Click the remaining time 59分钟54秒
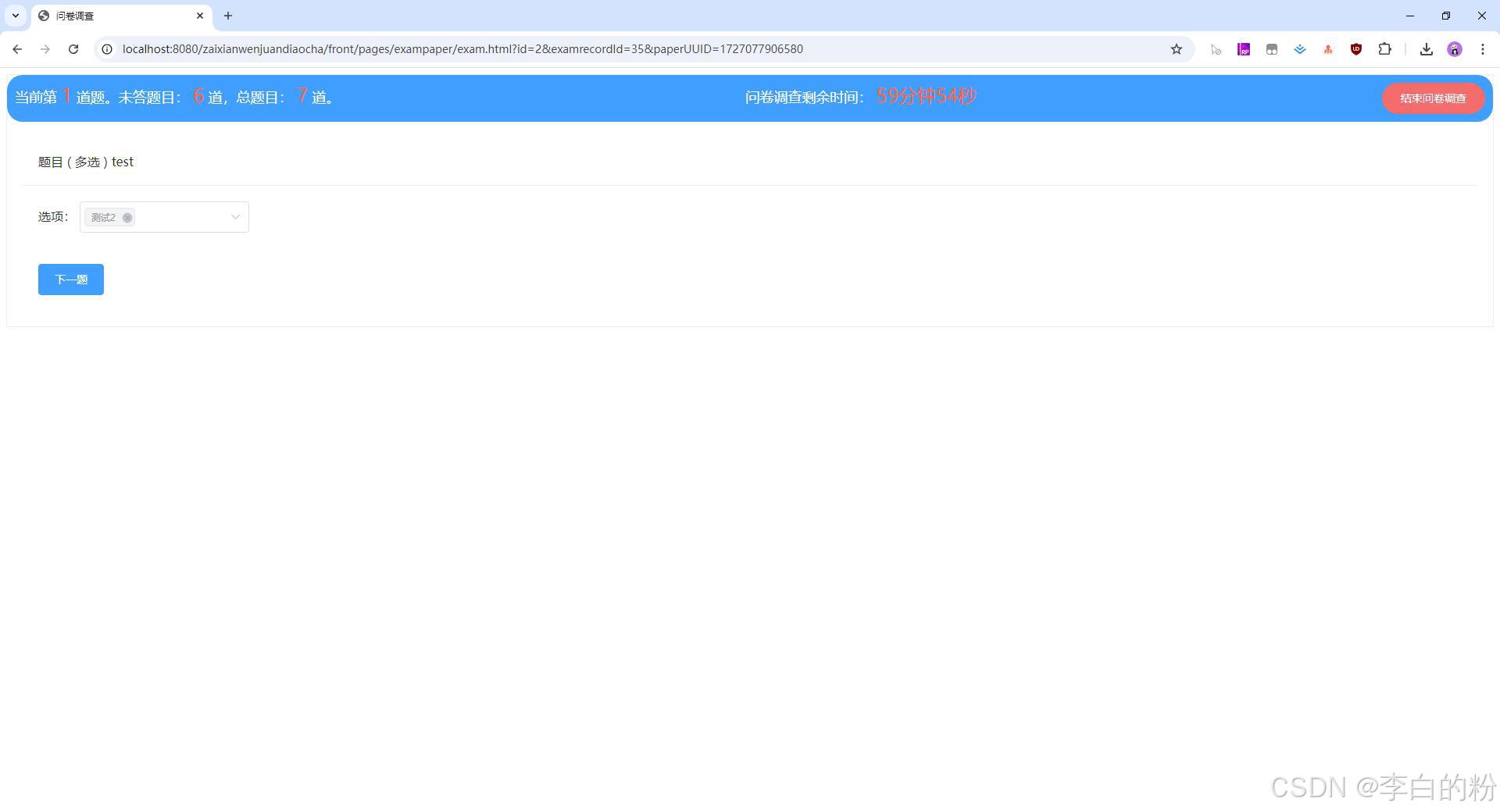The image size is (1500, 812). coord(927,96)
